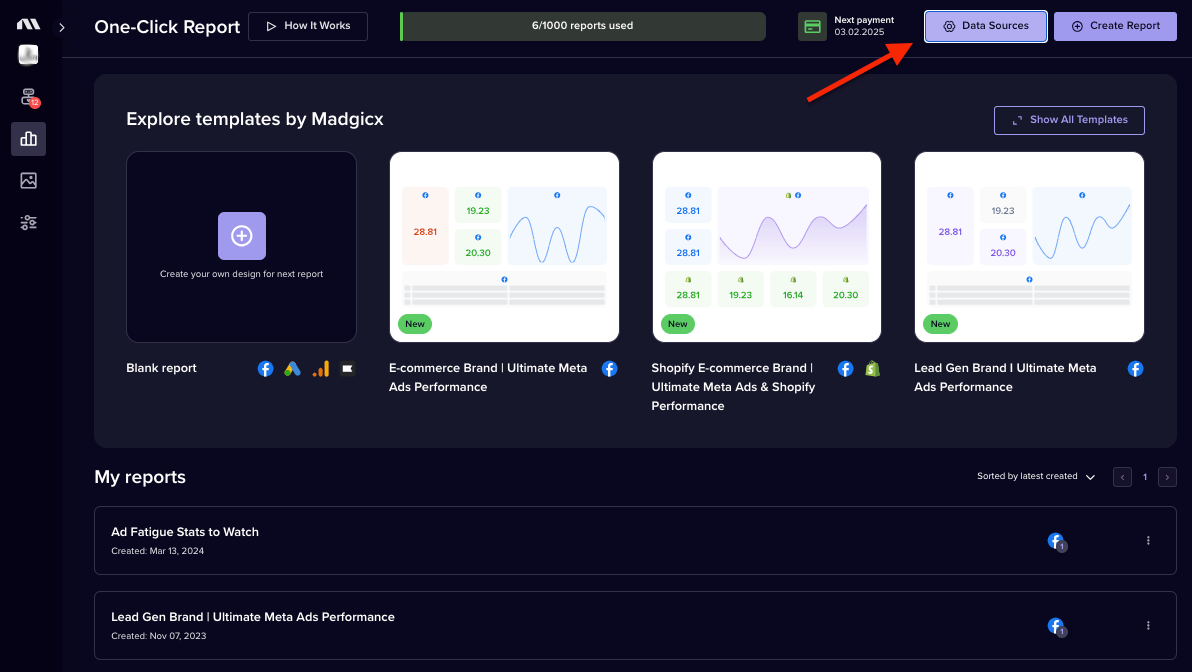Open Shopify E-commerce Brand template thumbnail
The image size is (1192, 672).
point(766,247)
